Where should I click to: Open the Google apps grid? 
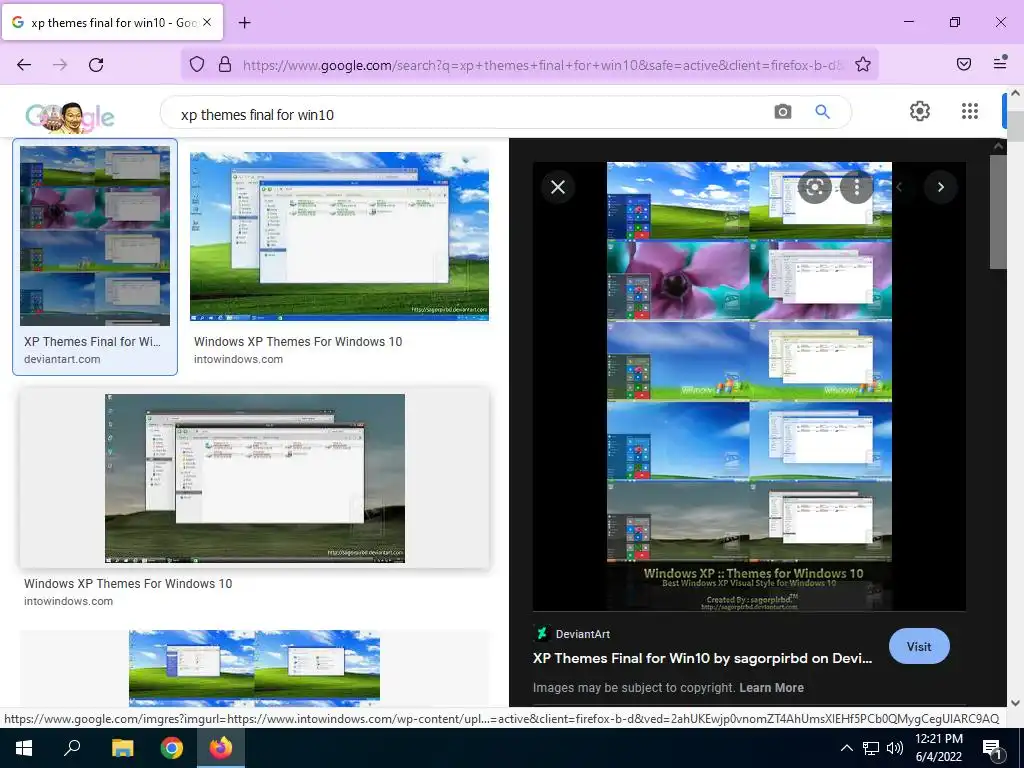click(x=970, y=111)
